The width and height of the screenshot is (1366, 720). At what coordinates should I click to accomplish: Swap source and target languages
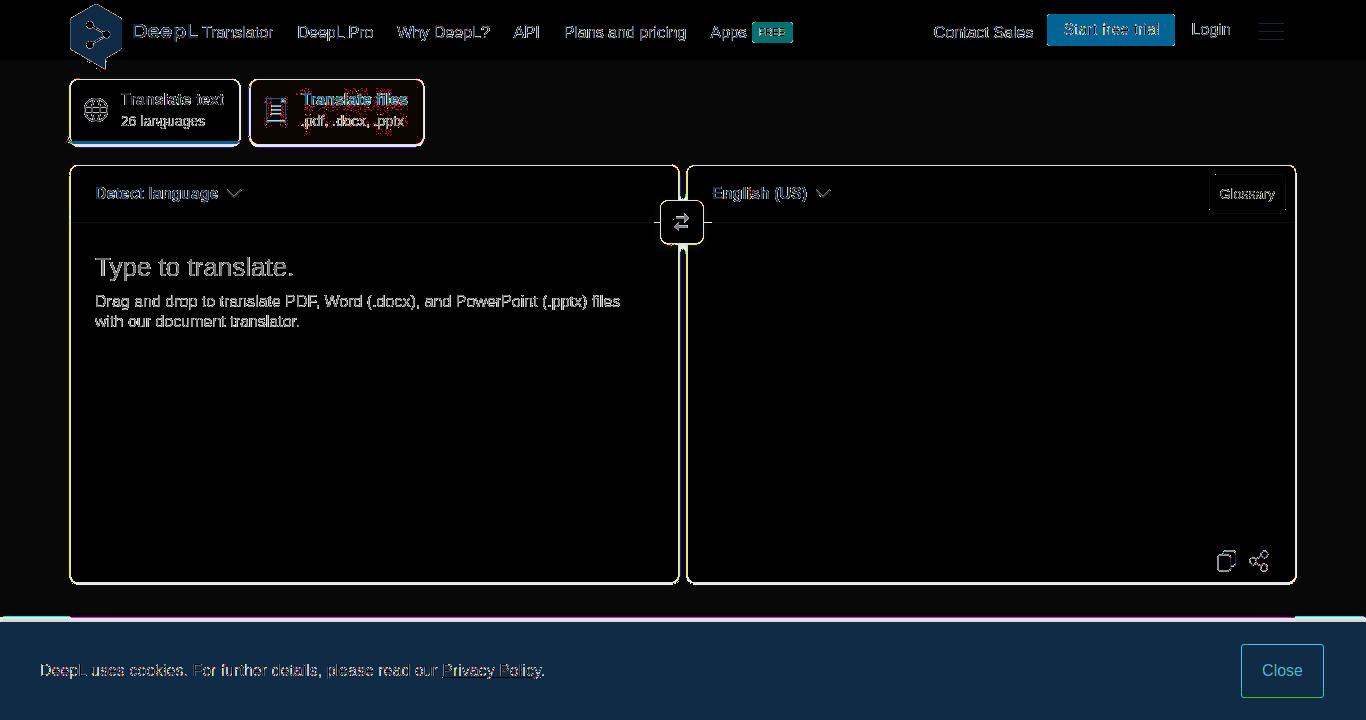[x=682, y=223]
